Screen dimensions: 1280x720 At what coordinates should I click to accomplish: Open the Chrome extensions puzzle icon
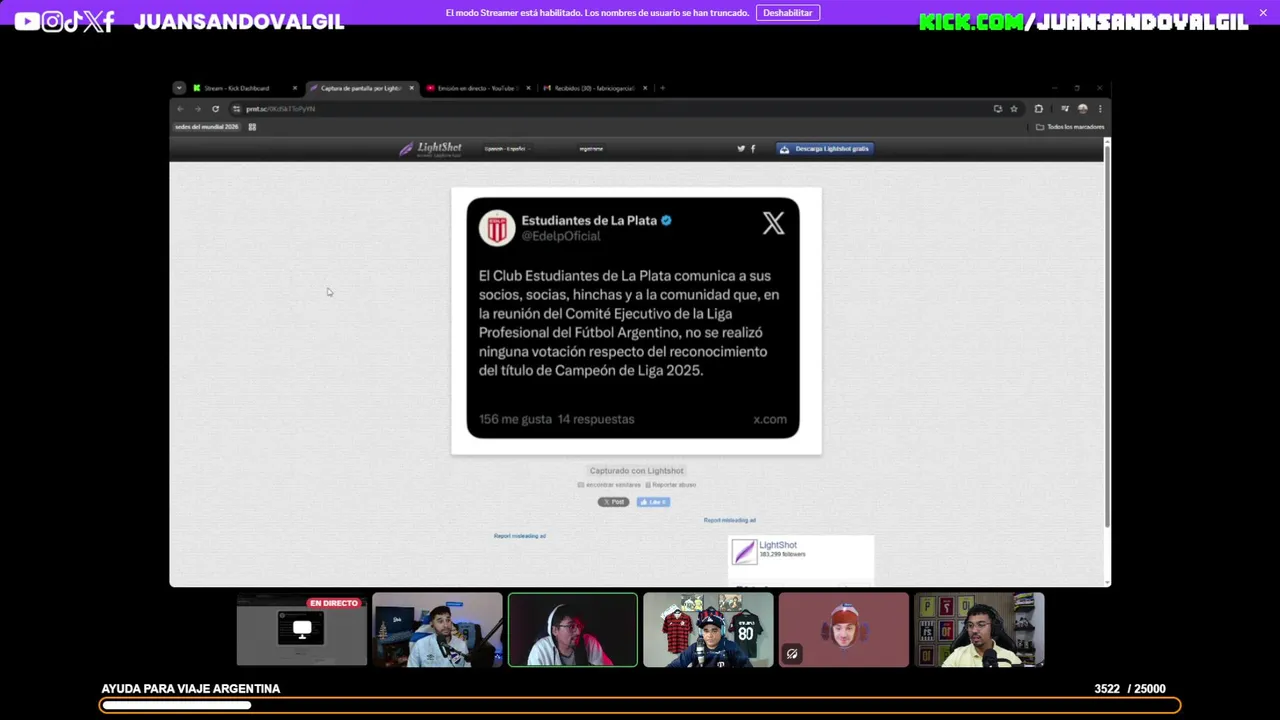point(1038,109)
